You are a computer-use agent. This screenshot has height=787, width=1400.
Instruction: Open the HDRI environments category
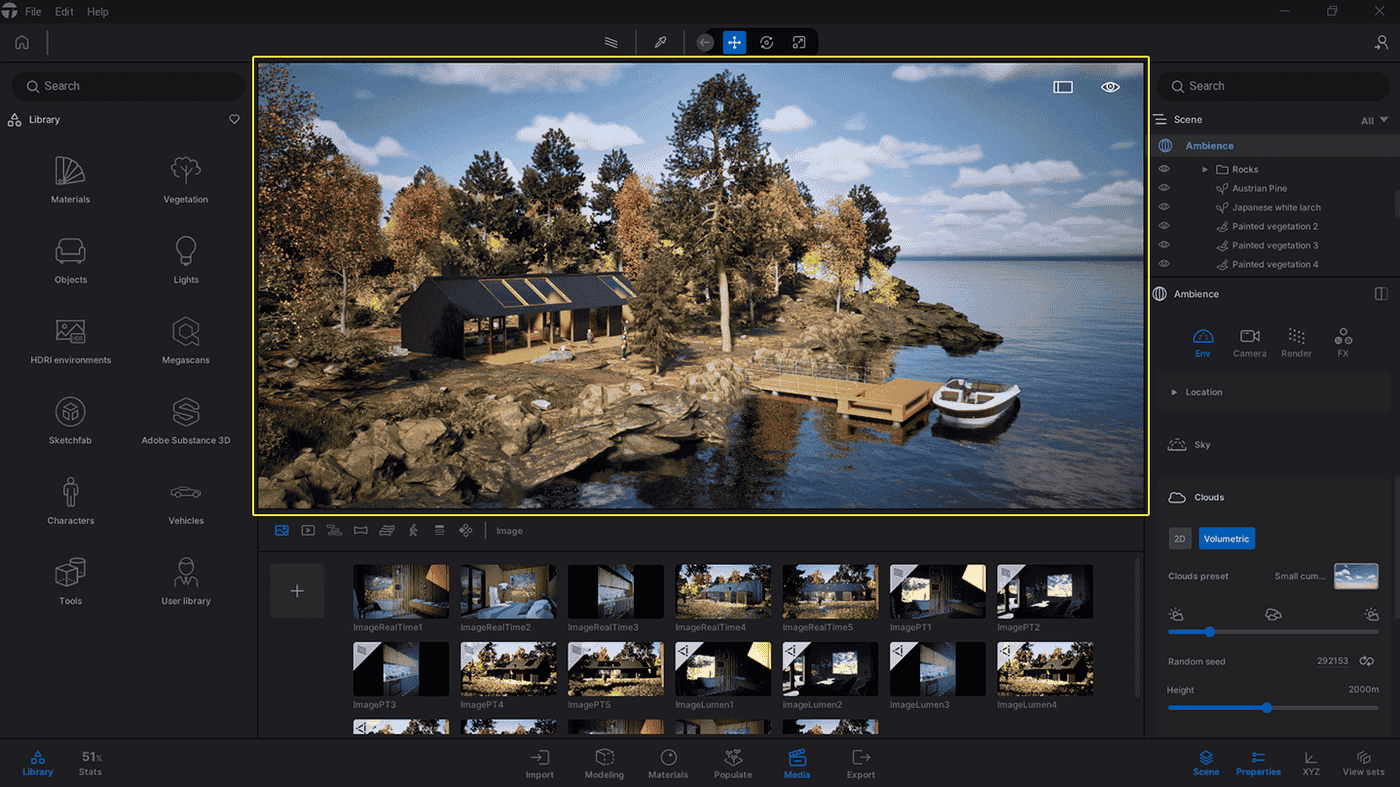70,340
